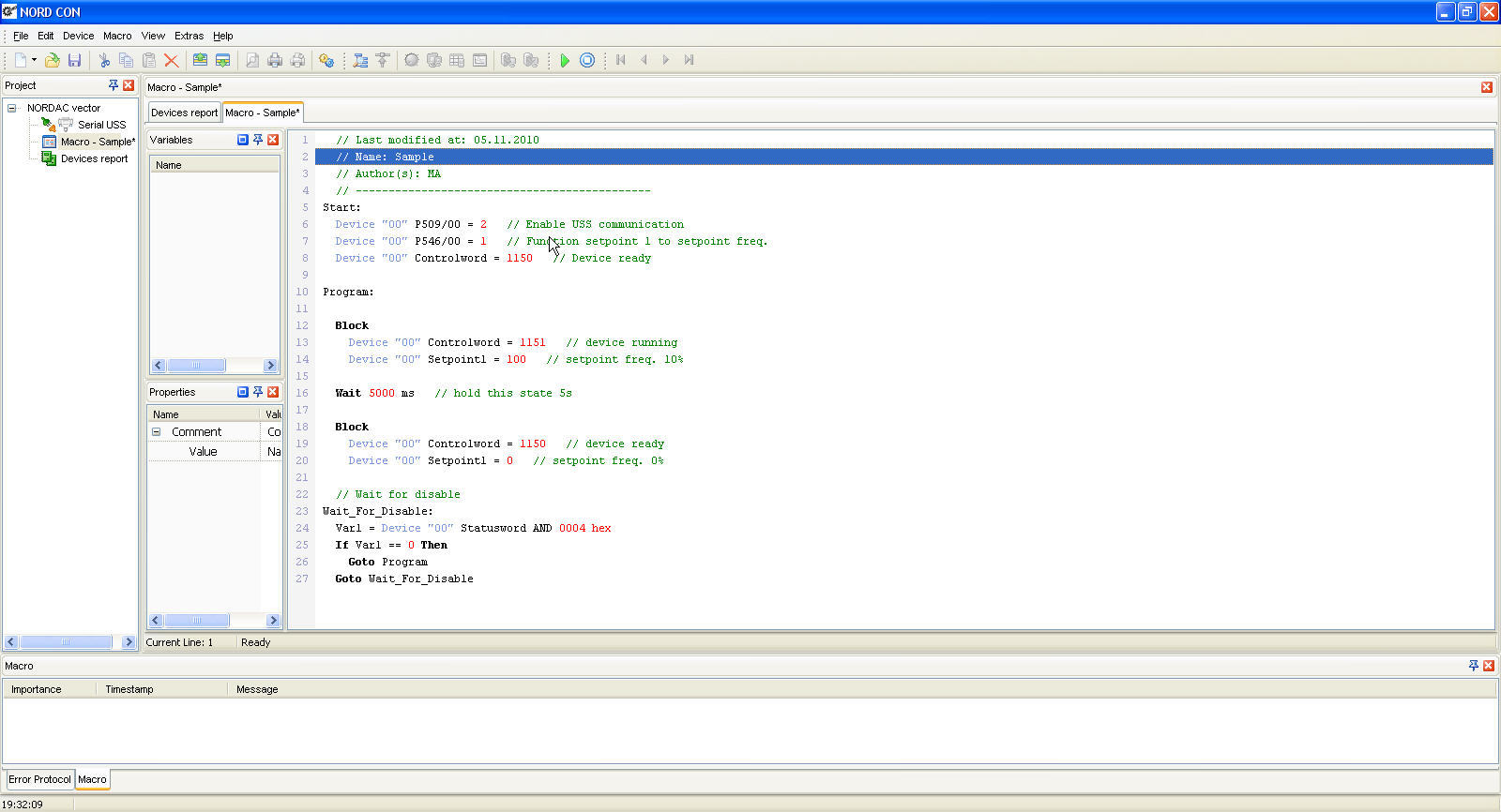
Task: Open the Edit menu
Action: pos(45,36)
